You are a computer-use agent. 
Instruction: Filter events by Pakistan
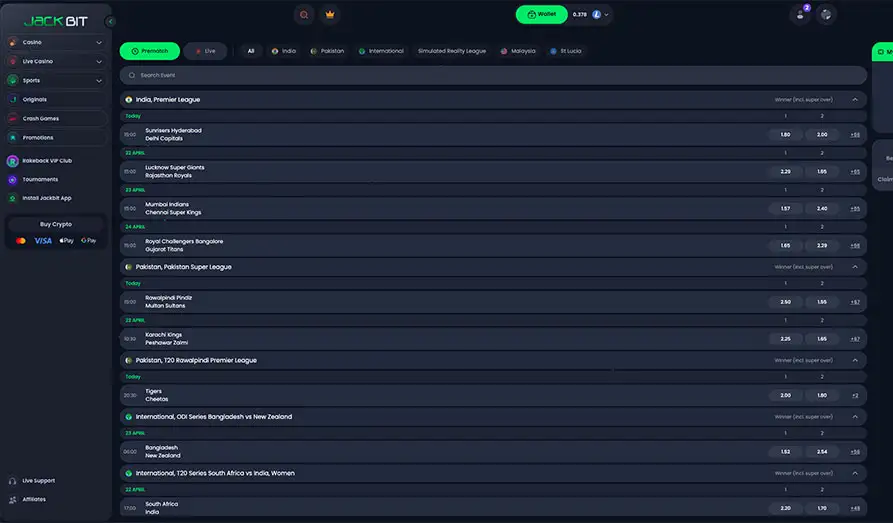[x=327, y=51]
